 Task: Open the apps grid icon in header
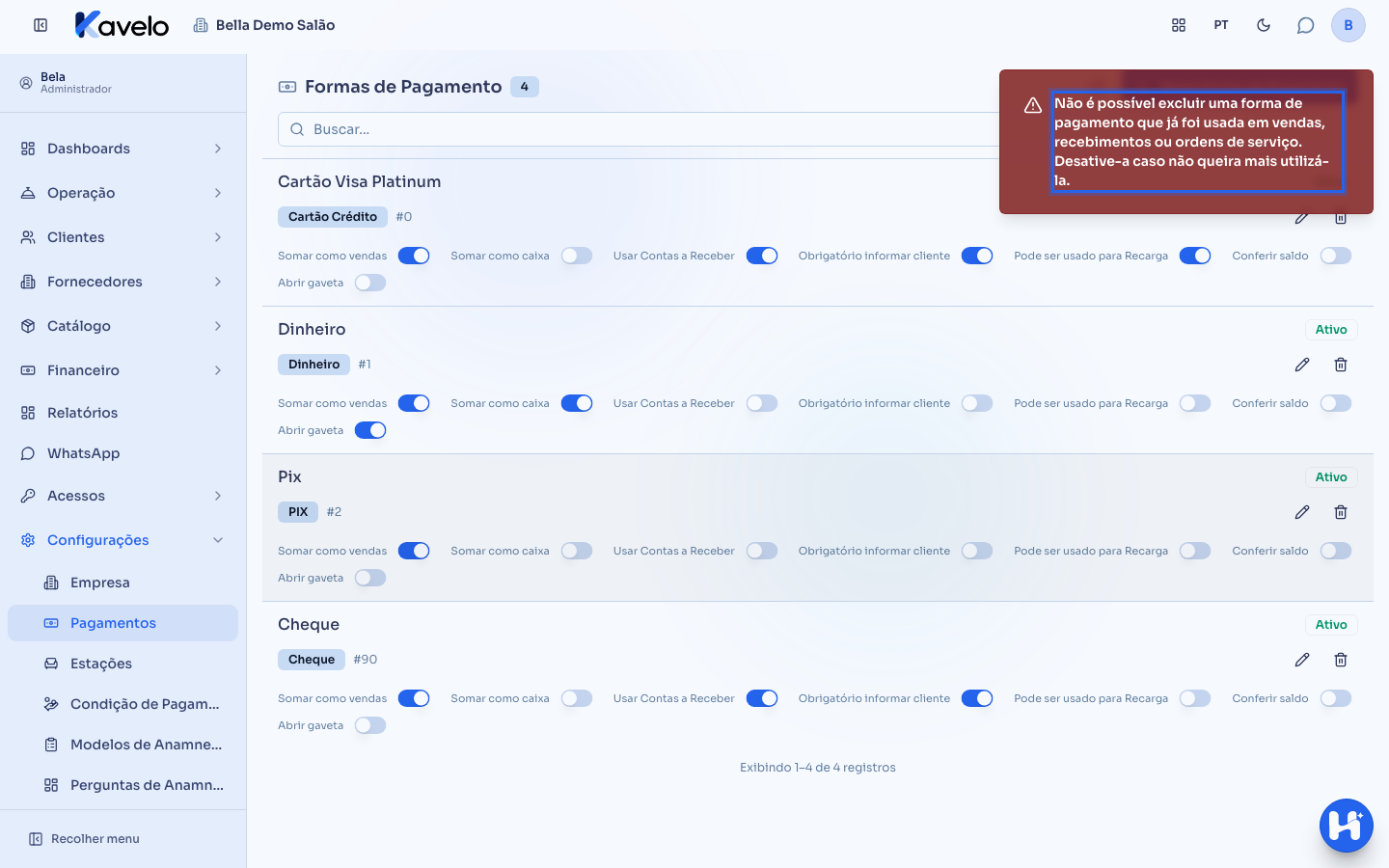(x=1179, y=25)
